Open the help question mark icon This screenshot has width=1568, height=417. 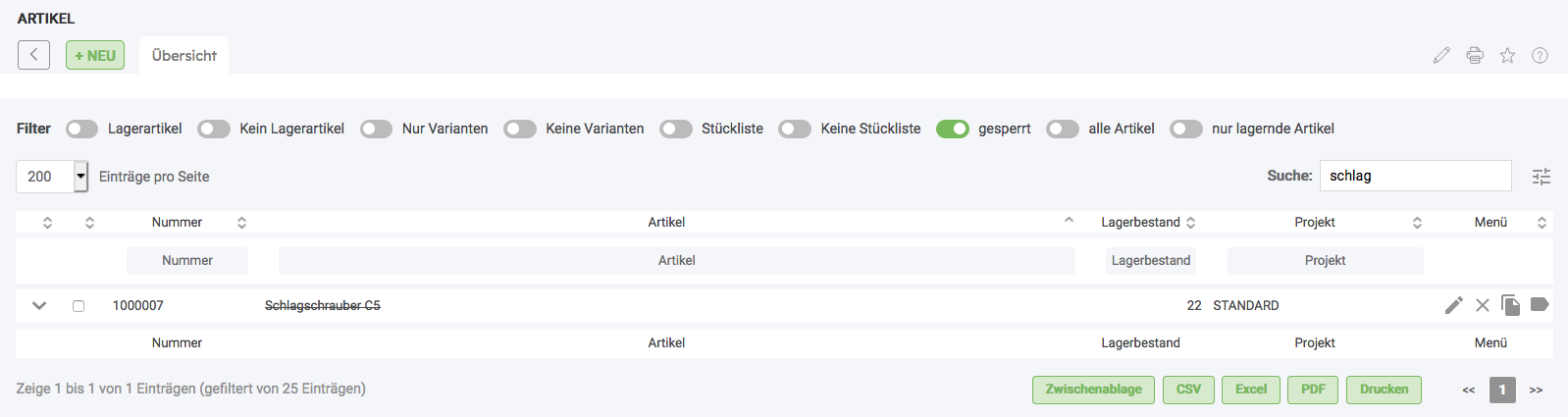[1541, 55]
